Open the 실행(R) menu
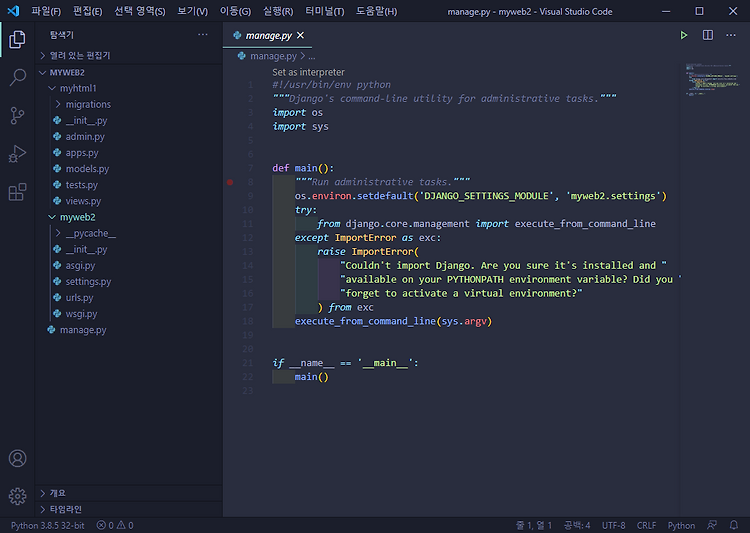Screen dimensions: 750x533 [x=278, y=11]
